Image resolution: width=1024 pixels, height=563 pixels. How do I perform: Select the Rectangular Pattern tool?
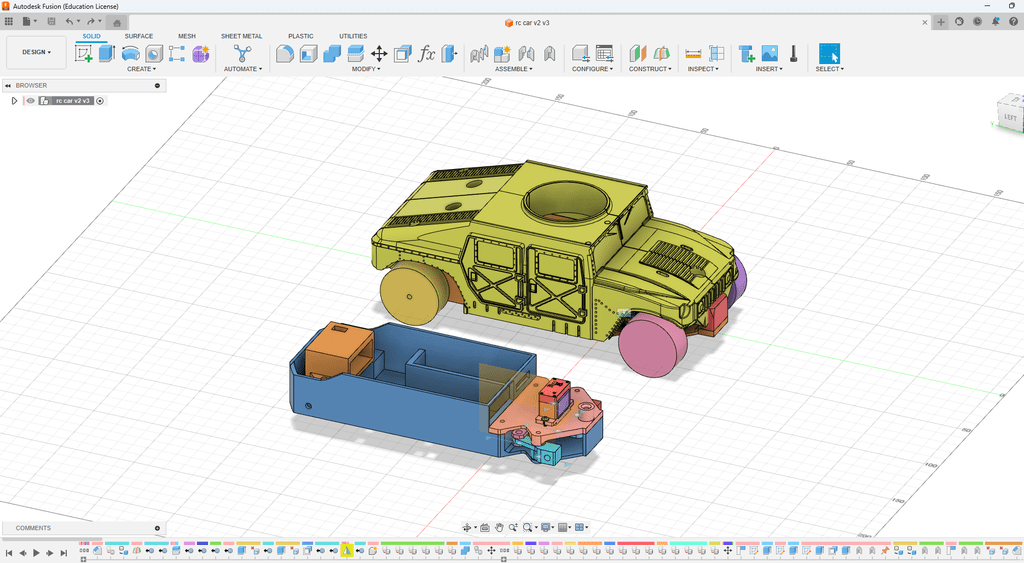click(x=176, y=54)
